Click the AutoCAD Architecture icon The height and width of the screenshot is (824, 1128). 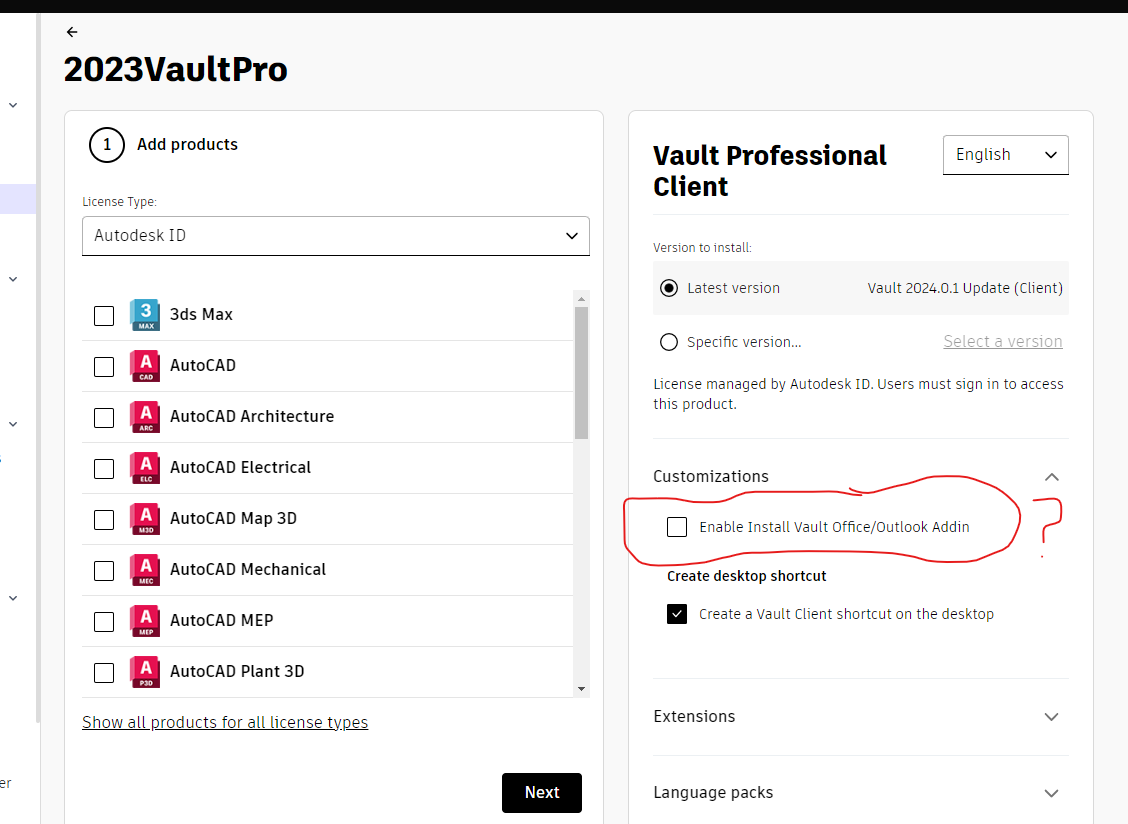[x=144, y=416]
